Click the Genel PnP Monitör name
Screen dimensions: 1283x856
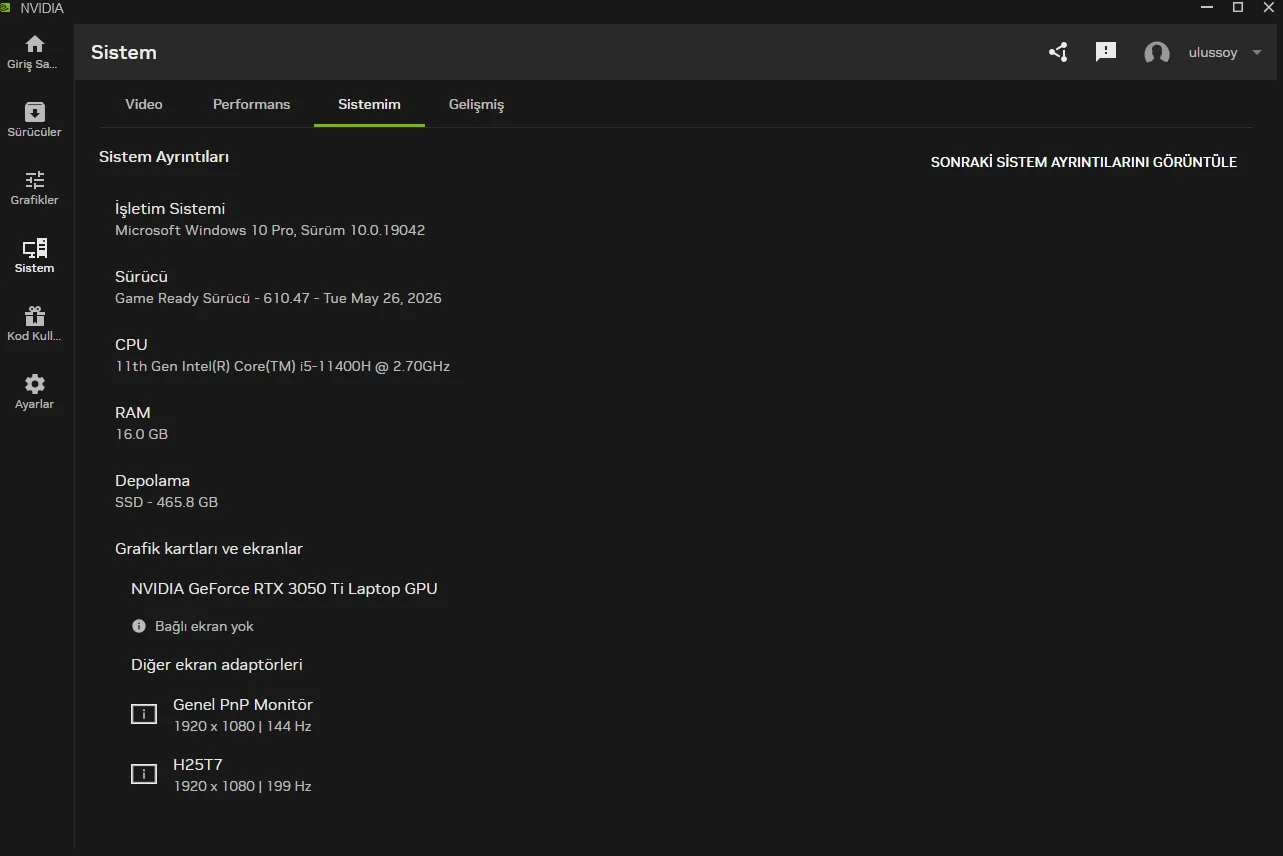pos(243,704)
